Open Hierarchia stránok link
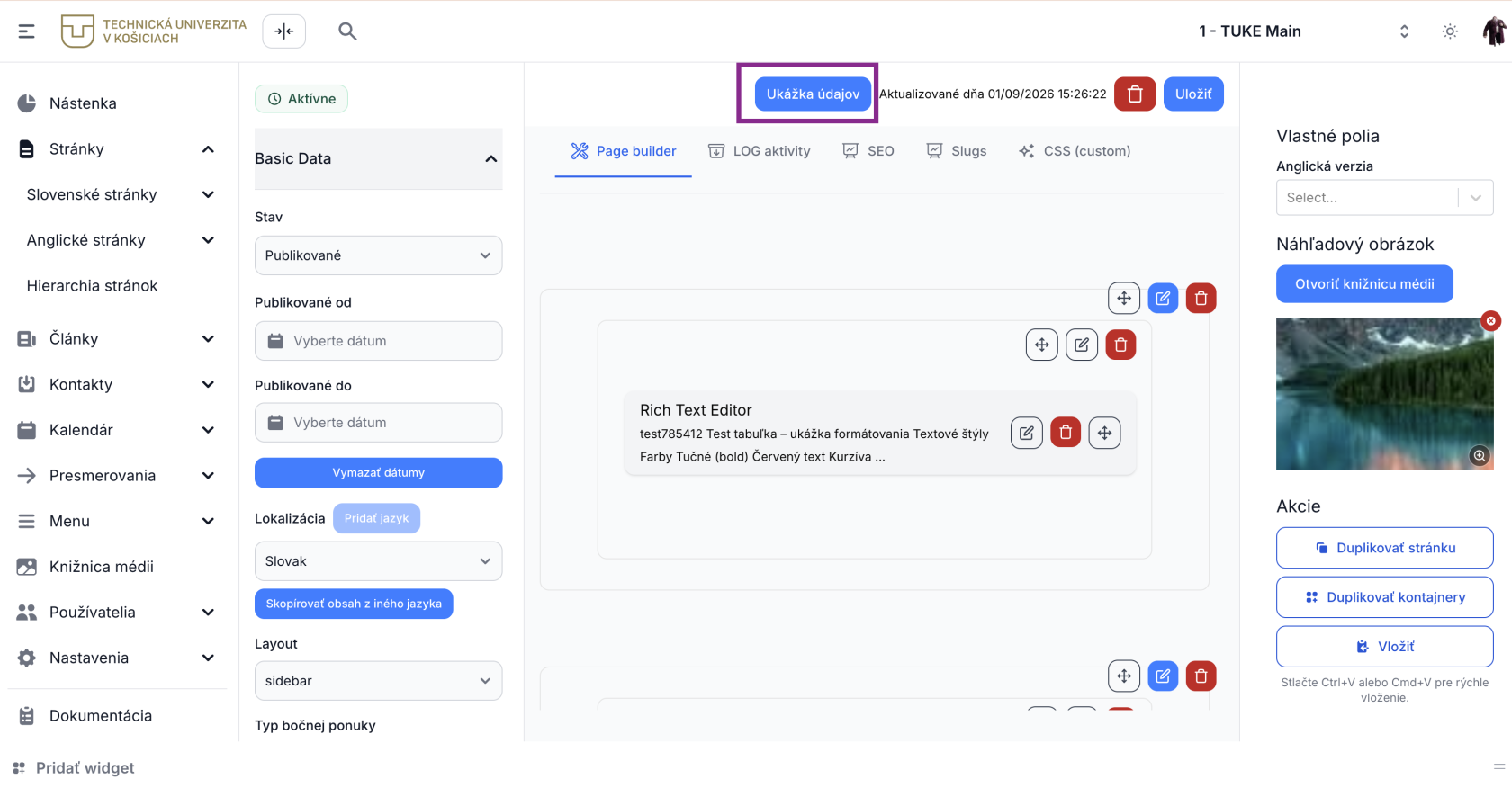The width and height of the screenshot is (1512, 788). click(x=92, y=286)
